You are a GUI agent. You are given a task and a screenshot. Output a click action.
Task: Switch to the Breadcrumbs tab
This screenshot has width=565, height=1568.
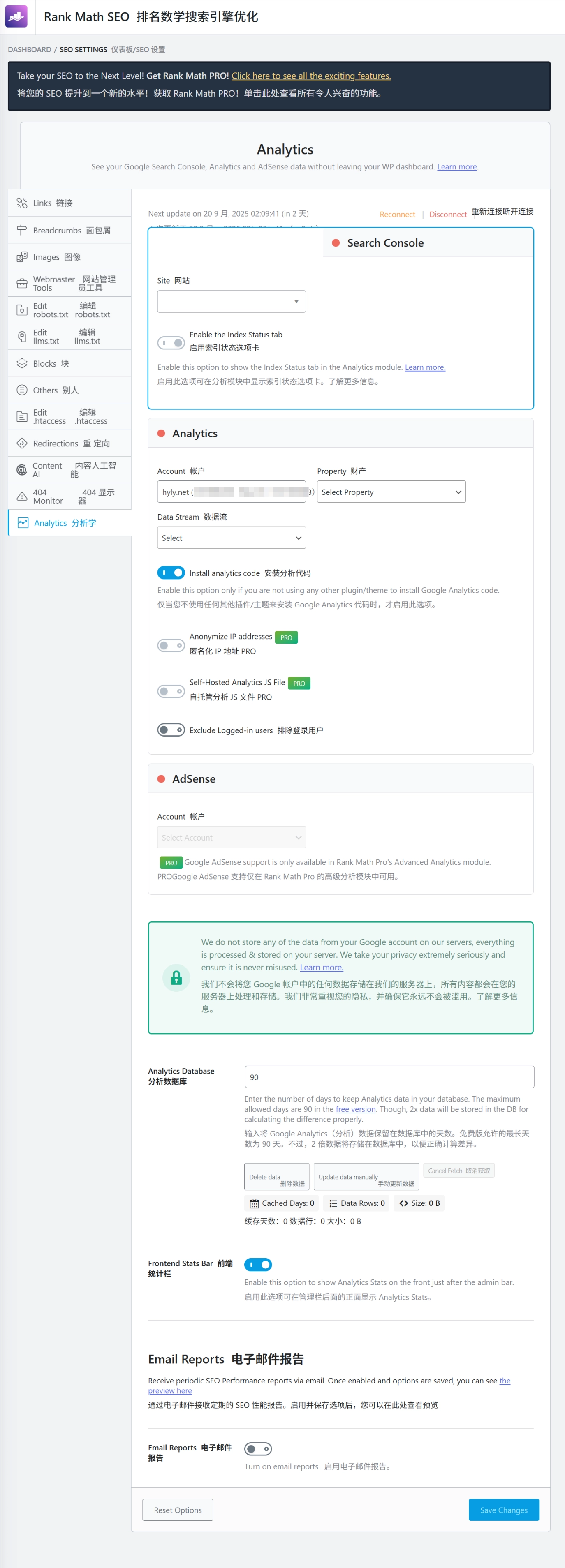click(x=69, y=230)
